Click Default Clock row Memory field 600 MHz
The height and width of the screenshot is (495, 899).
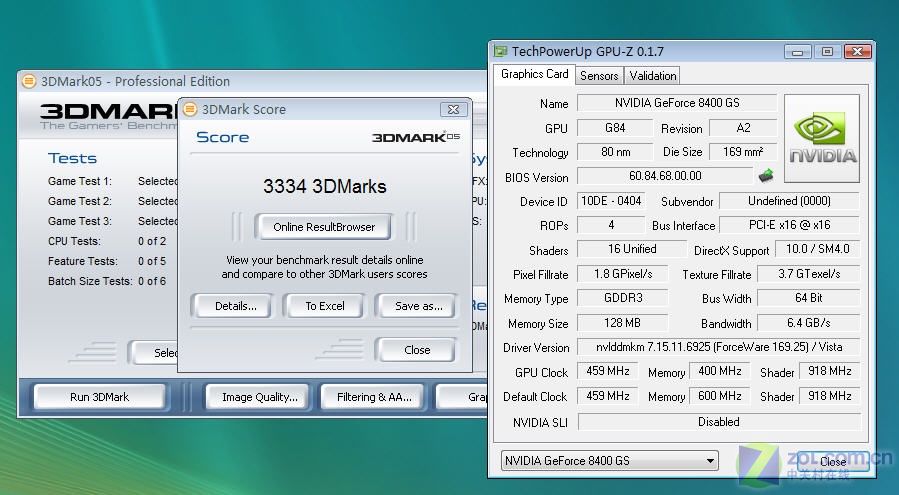(720, 396)
